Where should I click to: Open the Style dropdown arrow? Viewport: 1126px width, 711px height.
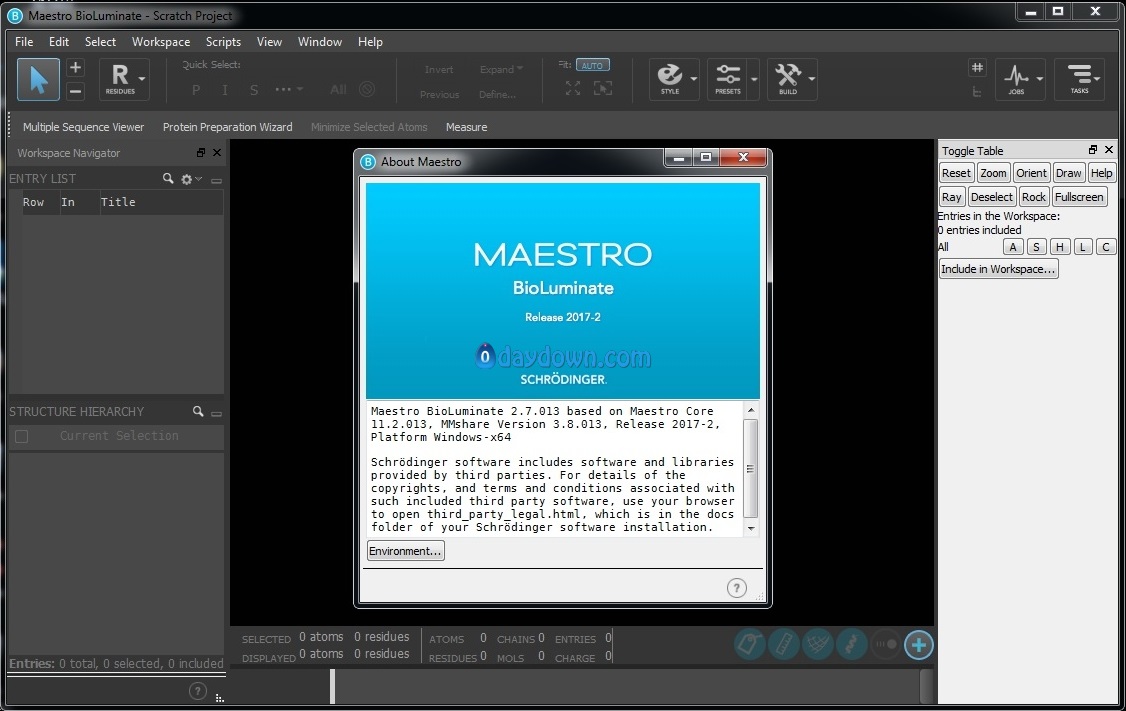click(694, 79)
